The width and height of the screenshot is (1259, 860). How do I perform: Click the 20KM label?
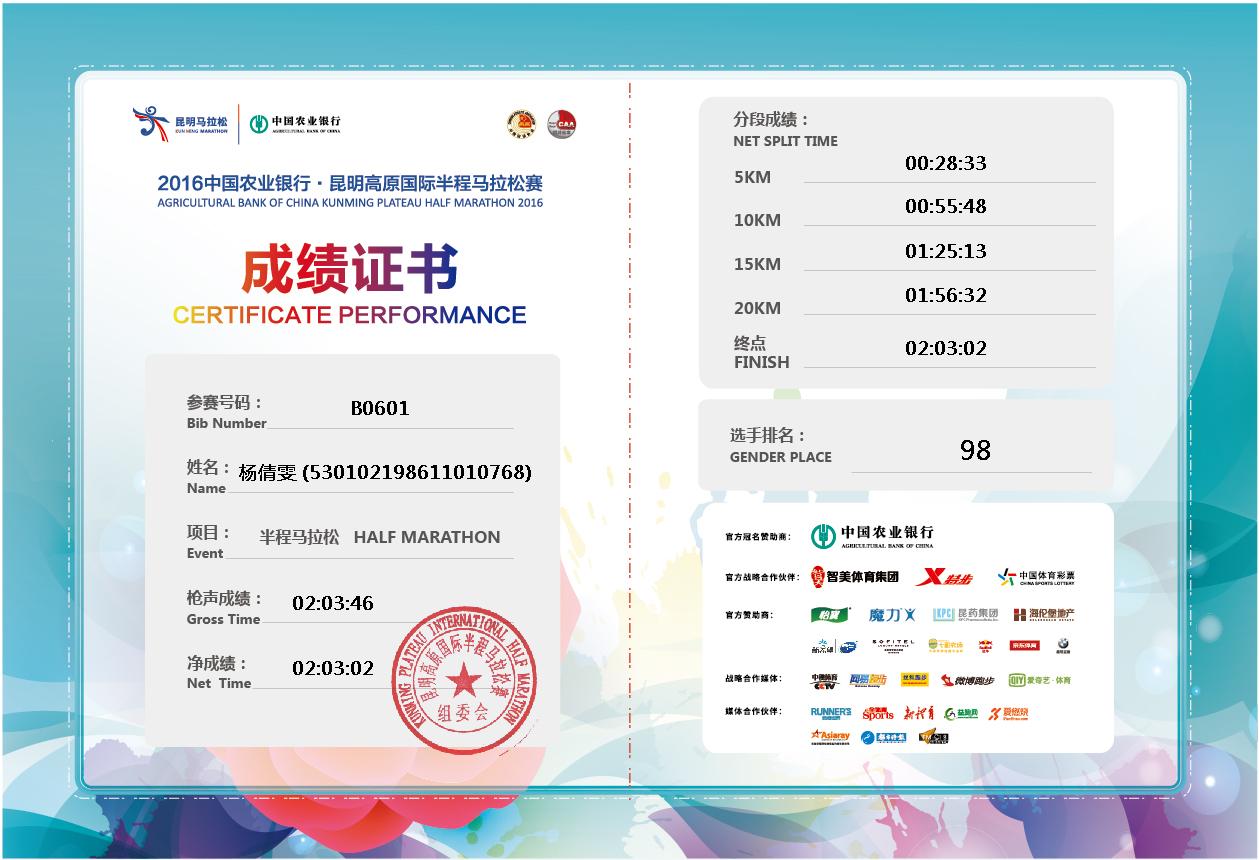pos(757,308)
